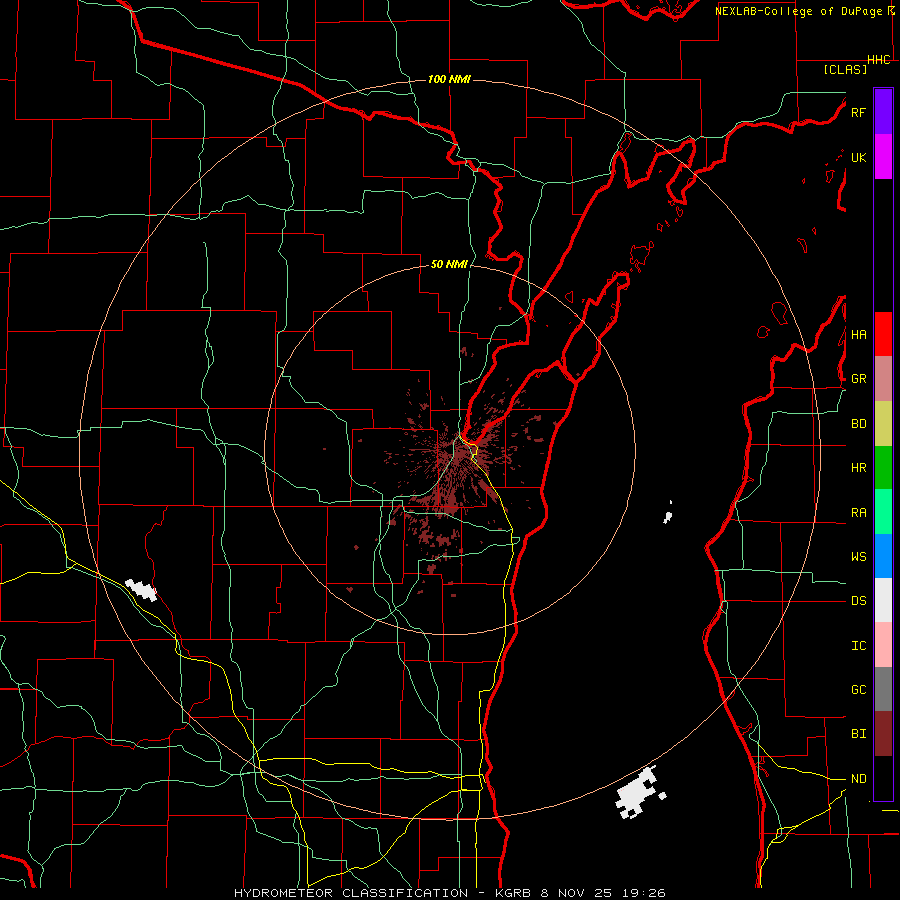Click the RA light green color swatch
900x900 pixels.
(883, 512)
